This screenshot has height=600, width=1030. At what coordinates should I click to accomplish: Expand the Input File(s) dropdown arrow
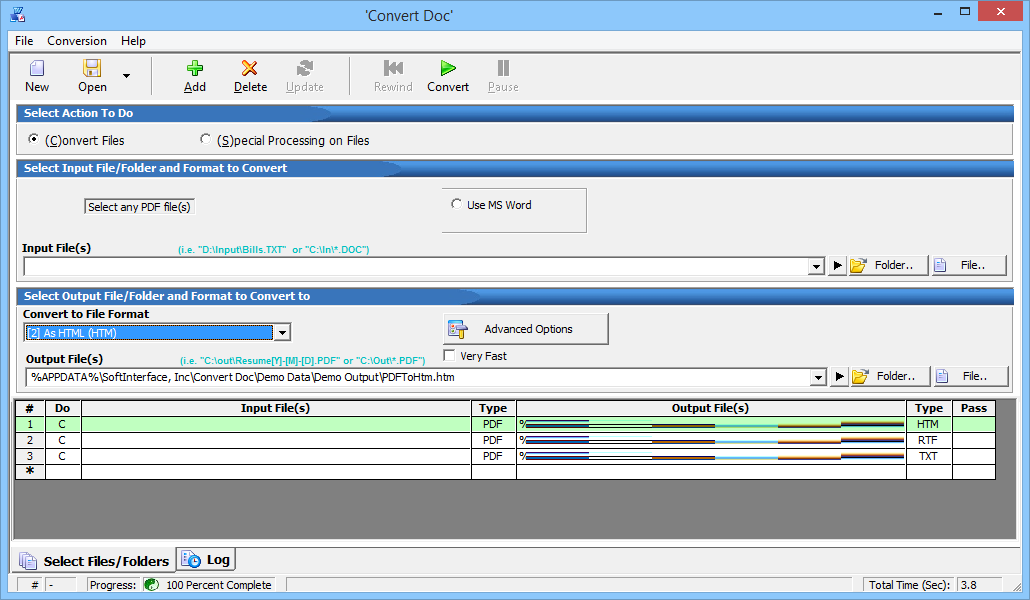pos(818,266)
